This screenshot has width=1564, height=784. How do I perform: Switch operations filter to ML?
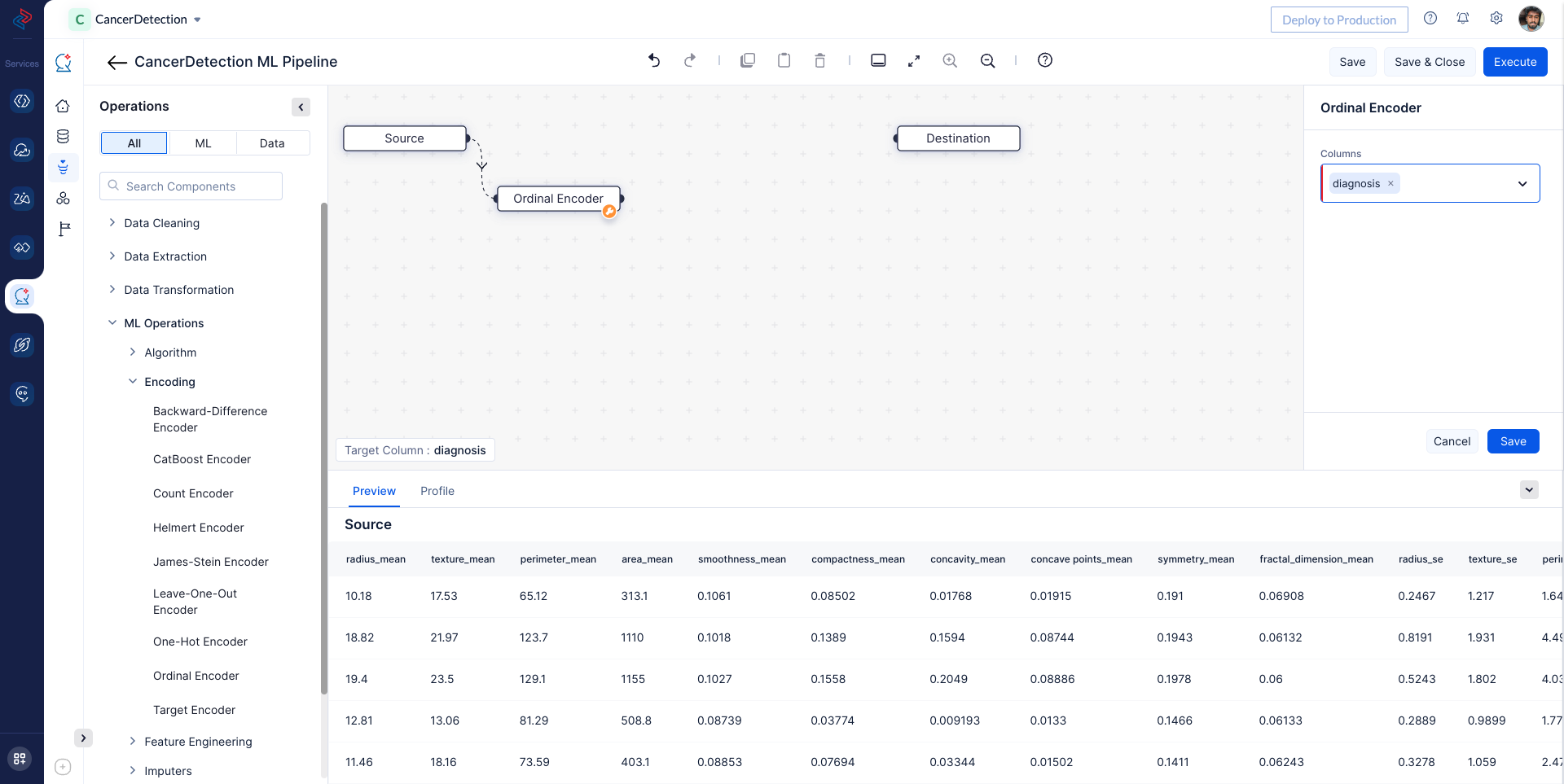(203, 143)
